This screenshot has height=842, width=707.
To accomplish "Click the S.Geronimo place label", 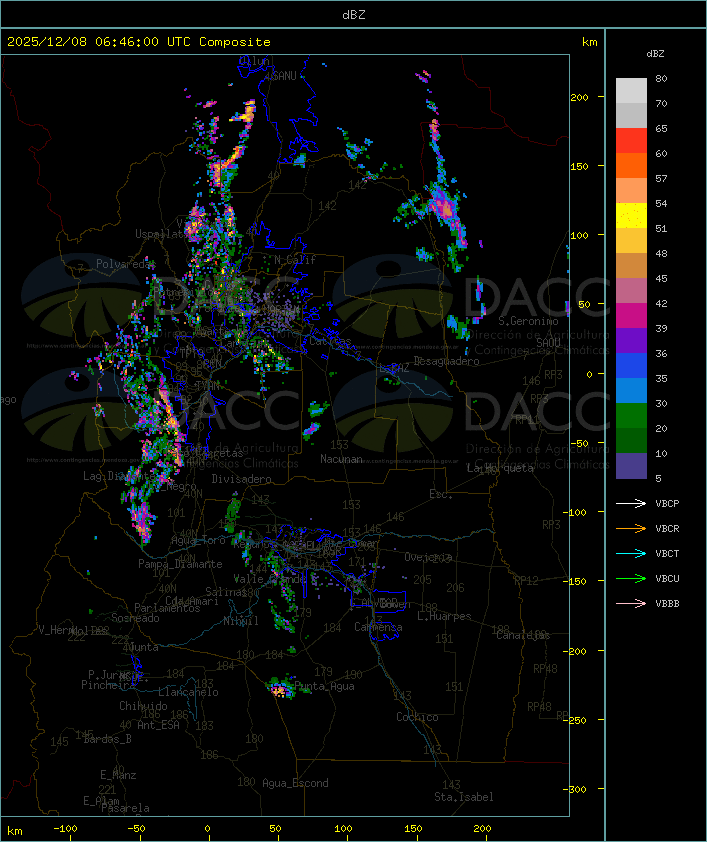I will click(528, 321).
